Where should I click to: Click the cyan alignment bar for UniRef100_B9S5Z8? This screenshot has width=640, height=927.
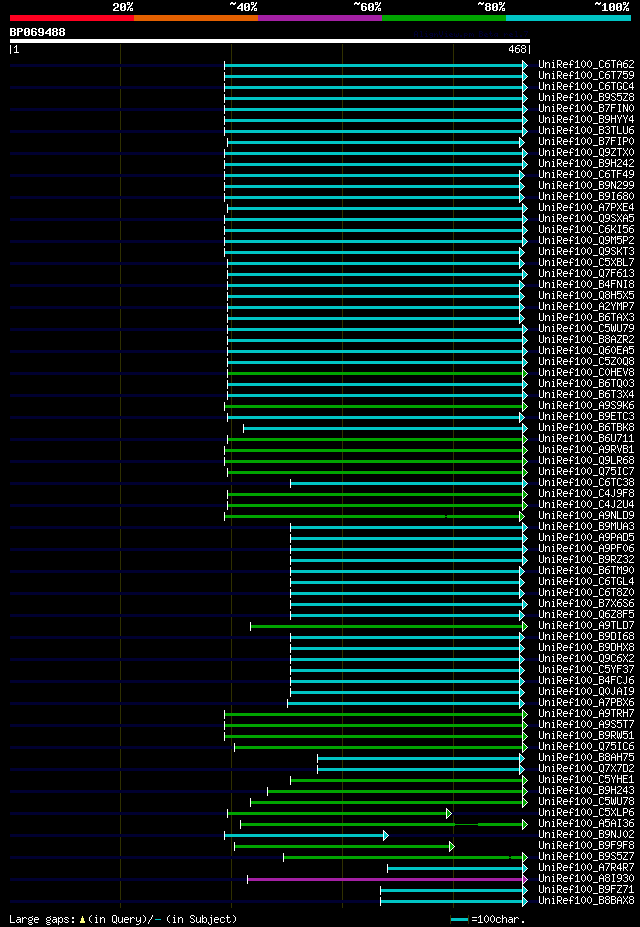(376, 98)
